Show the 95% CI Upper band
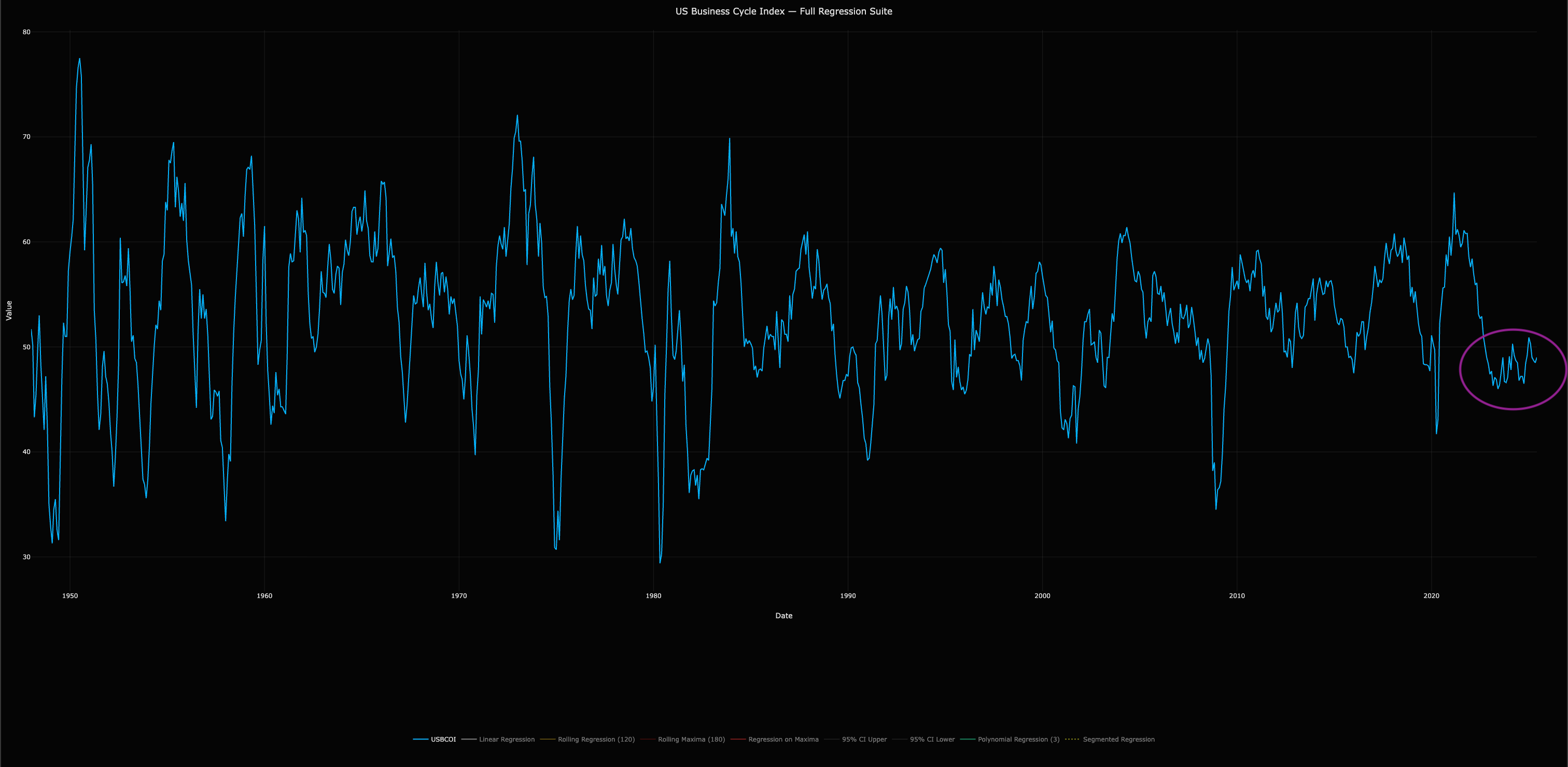Viewport: 1568px width, 767px height. click(856, 739)
